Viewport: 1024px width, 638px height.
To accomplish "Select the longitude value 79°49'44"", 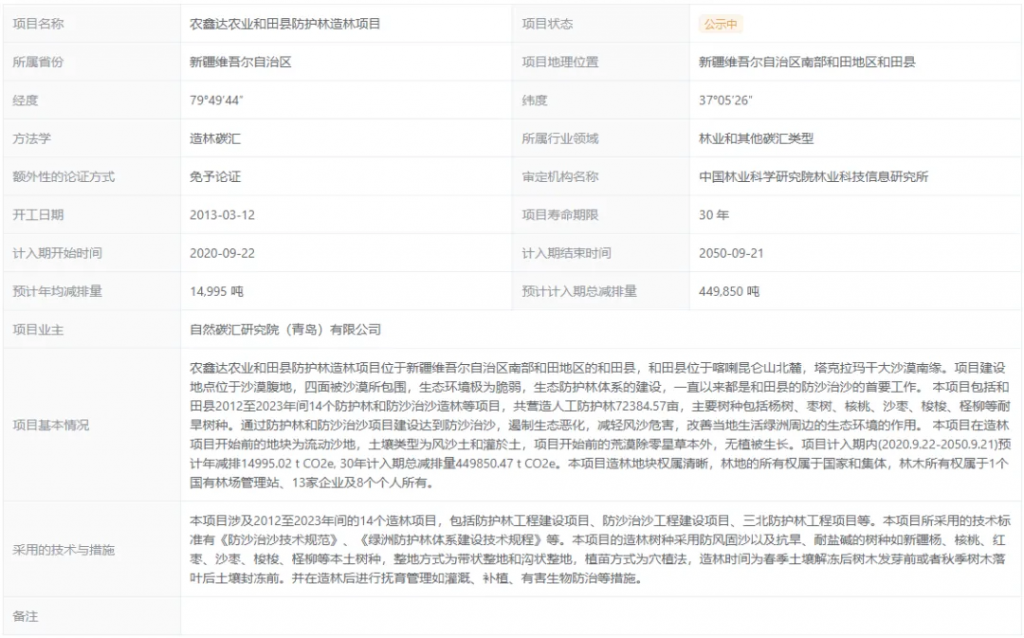I will [x=217, y=100].
